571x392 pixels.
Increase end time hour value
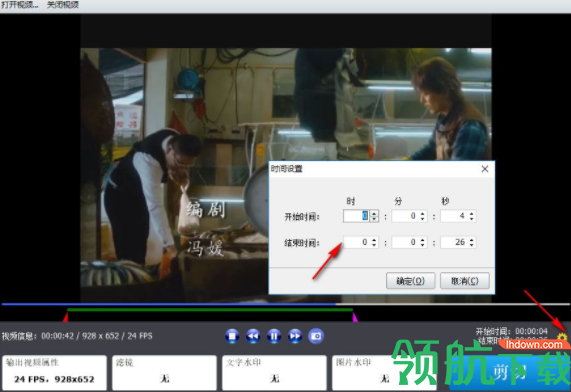(374, 240)
